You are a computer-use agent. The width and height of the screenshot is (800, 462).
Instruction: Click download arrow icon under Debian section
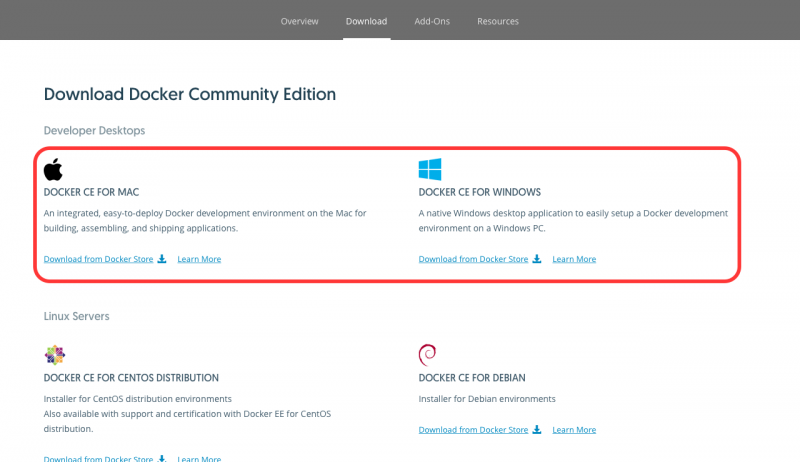(x=537, y=430)
